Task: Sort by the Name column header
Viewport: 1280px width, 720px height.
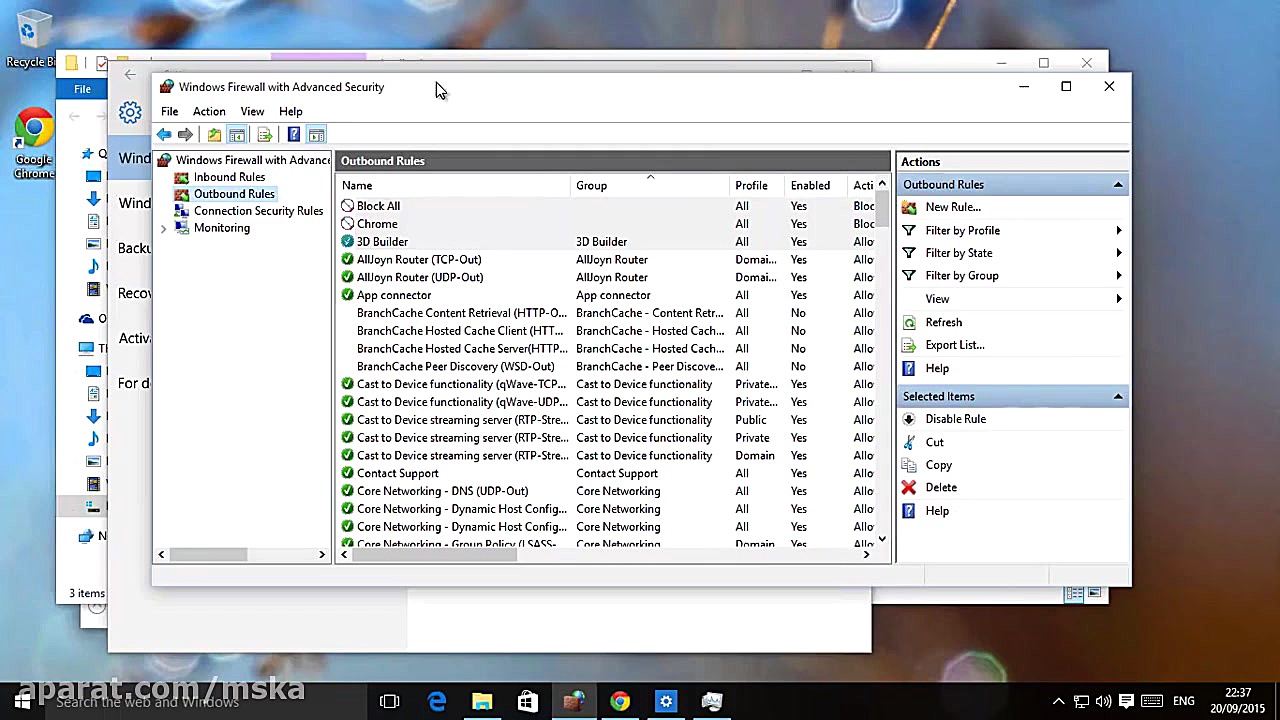Action: click(x=454, y=186)
